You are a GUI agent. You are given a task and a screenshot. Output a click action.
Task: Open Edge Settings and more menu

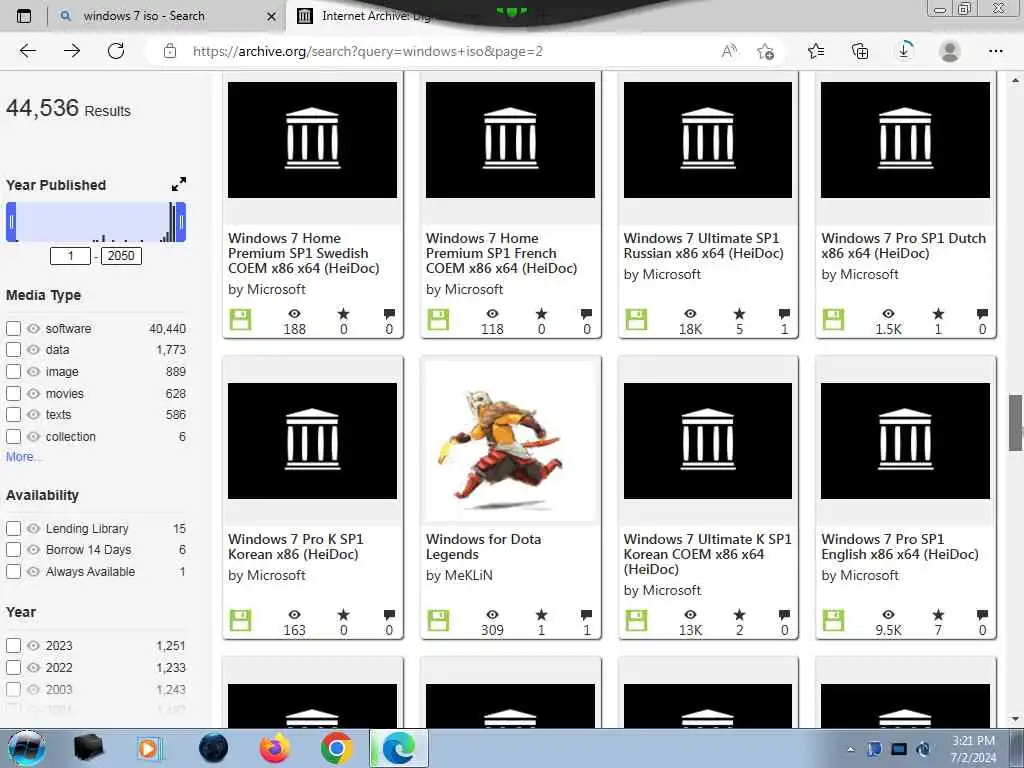995,51
